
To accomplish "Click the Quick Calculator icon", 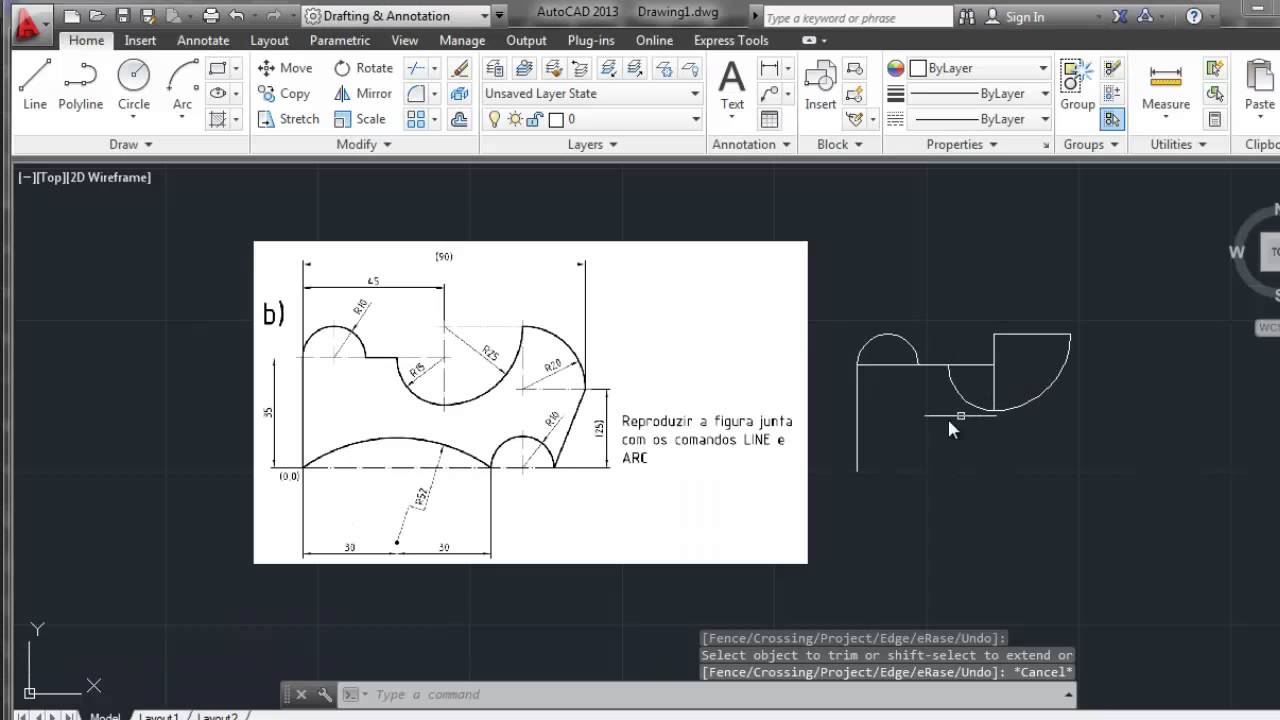I will click(1215, 119).
